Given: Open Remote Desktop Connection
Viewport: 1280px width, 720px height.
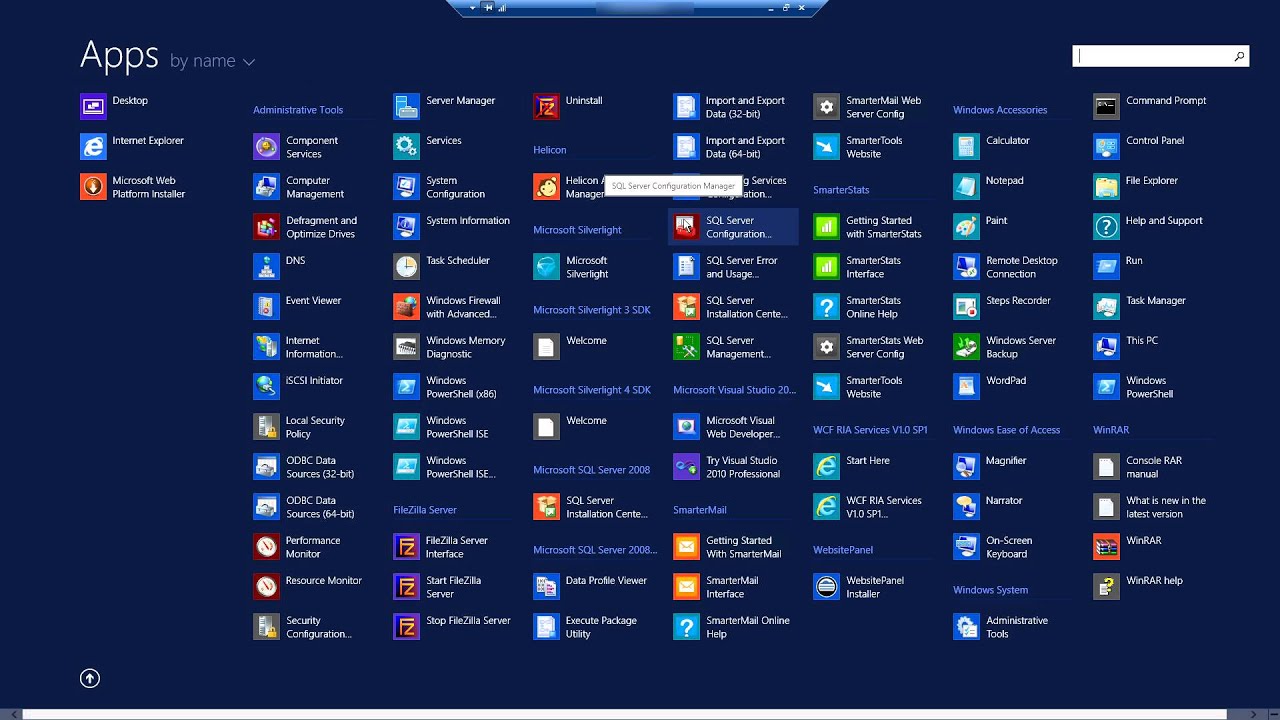Looking at the screenshot, I should click(x=1006, y=267).
